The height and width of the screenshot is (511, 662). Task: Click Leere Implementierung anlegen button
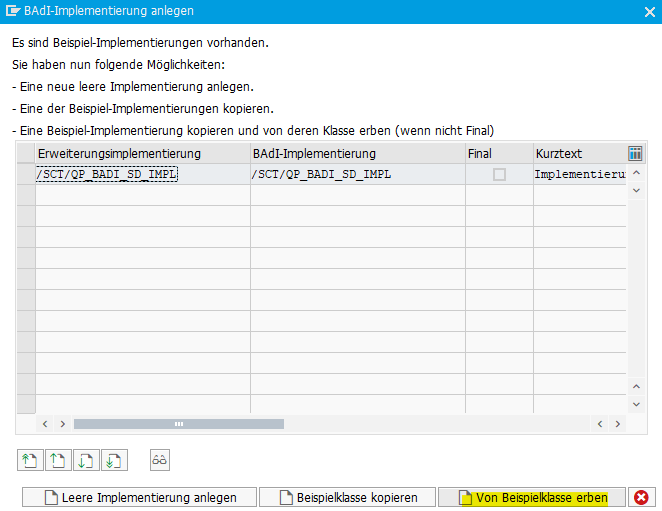click(x=139, y=497)
